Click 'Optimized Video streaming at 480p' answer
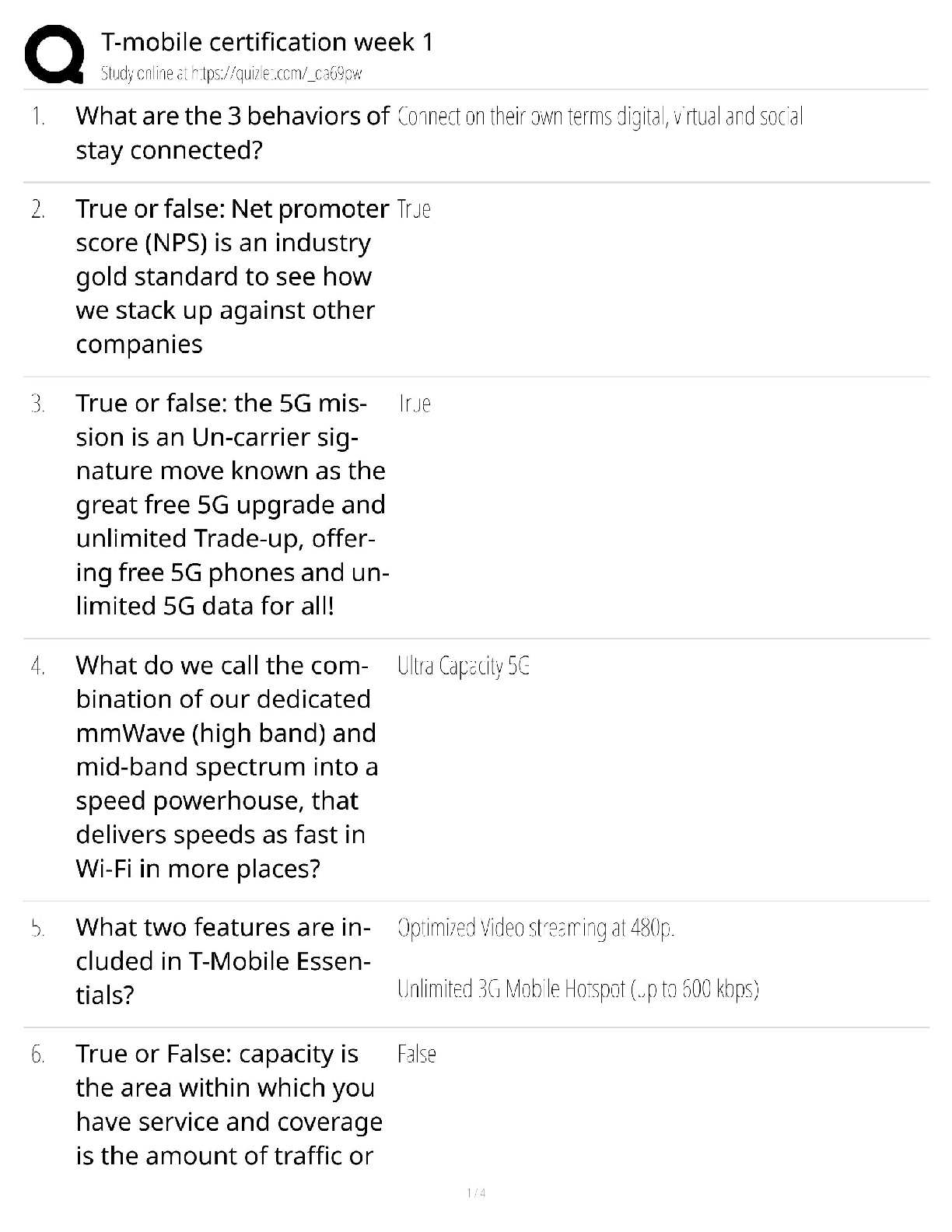 (535, 928)
